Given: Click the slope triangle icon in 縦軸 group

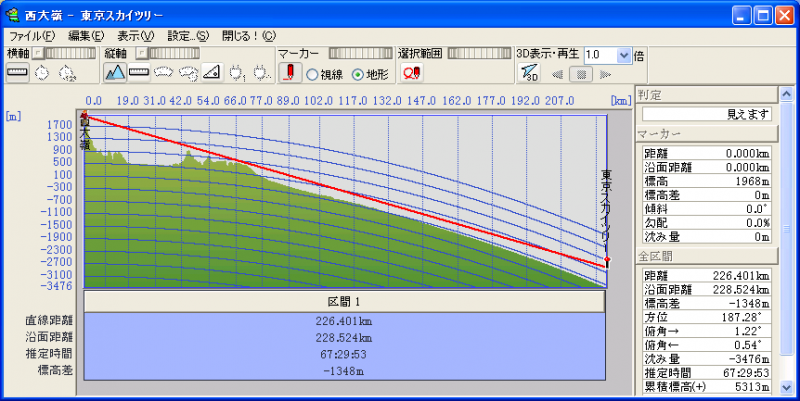Looking at the screenshot, I should [x=211, y=73].
